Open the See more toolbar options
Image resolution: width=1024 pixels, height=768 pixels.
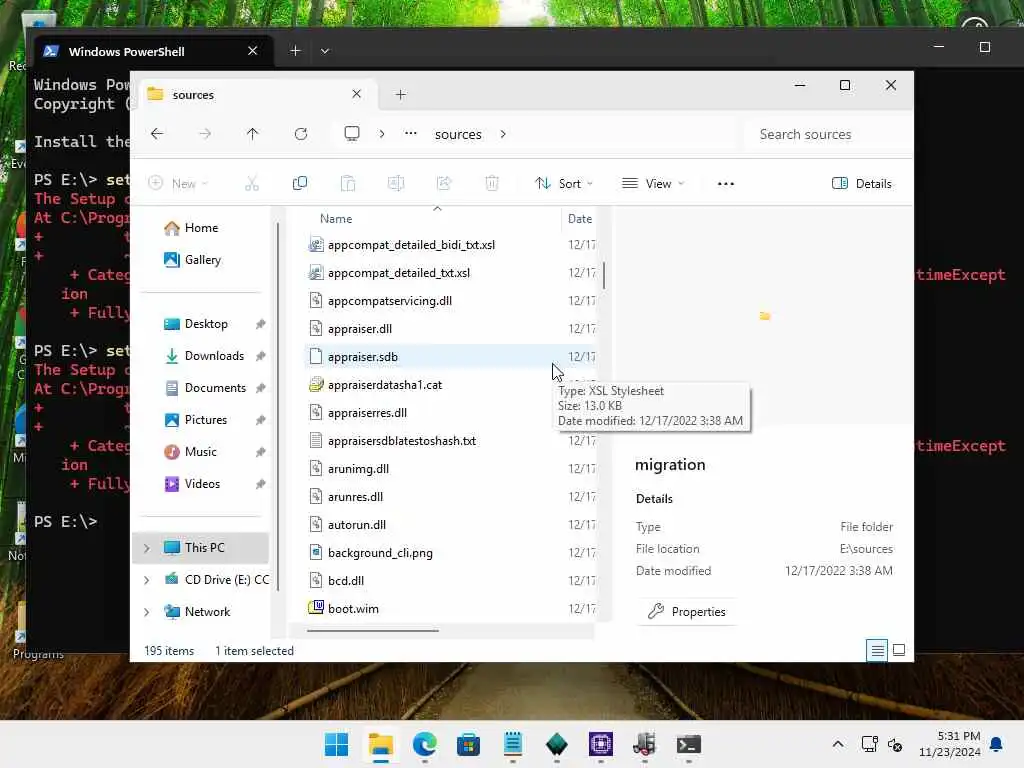coord(726,184)
